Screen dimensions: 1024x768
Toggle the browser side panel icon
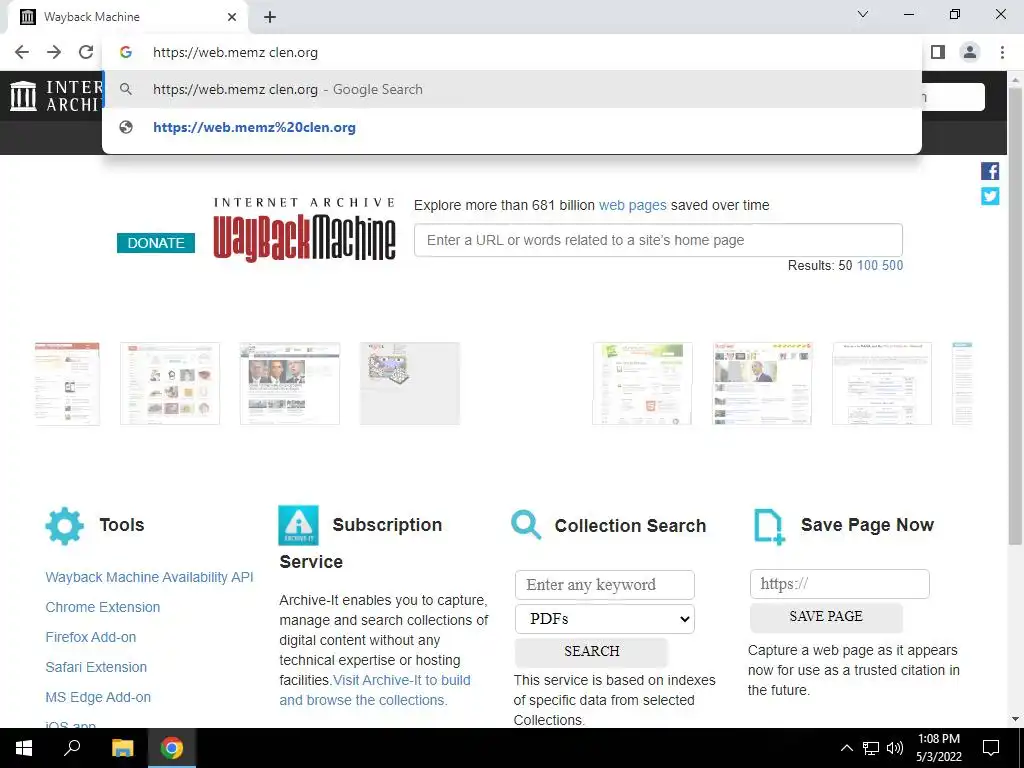coord(938,52)
